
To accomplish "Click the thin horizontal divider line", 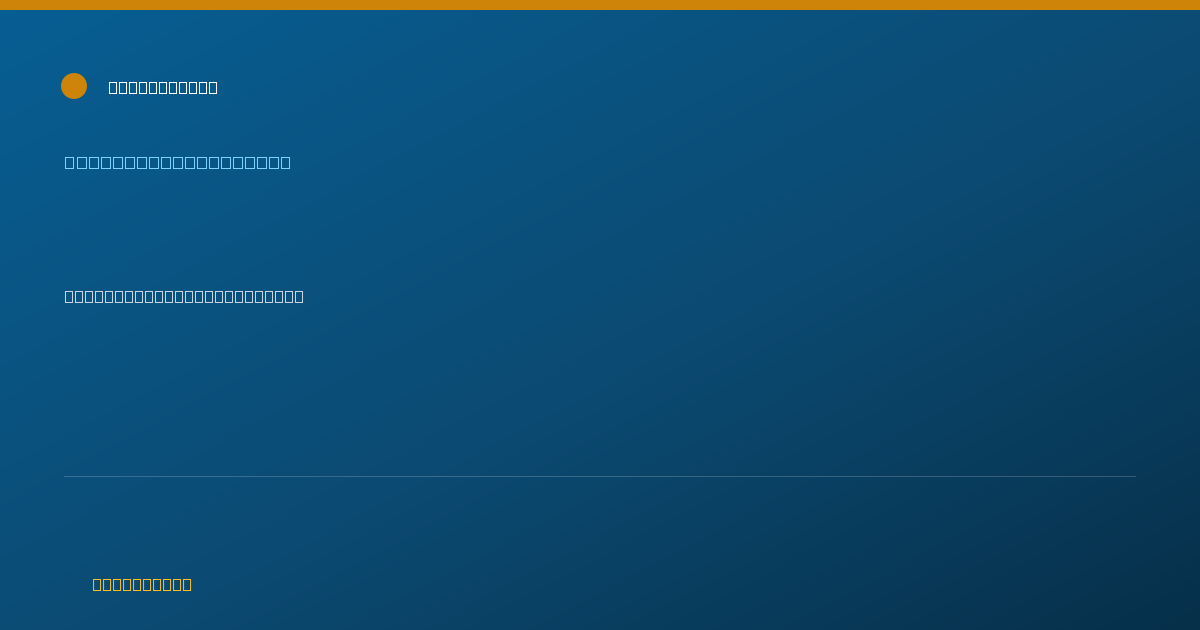I will 600,476.
